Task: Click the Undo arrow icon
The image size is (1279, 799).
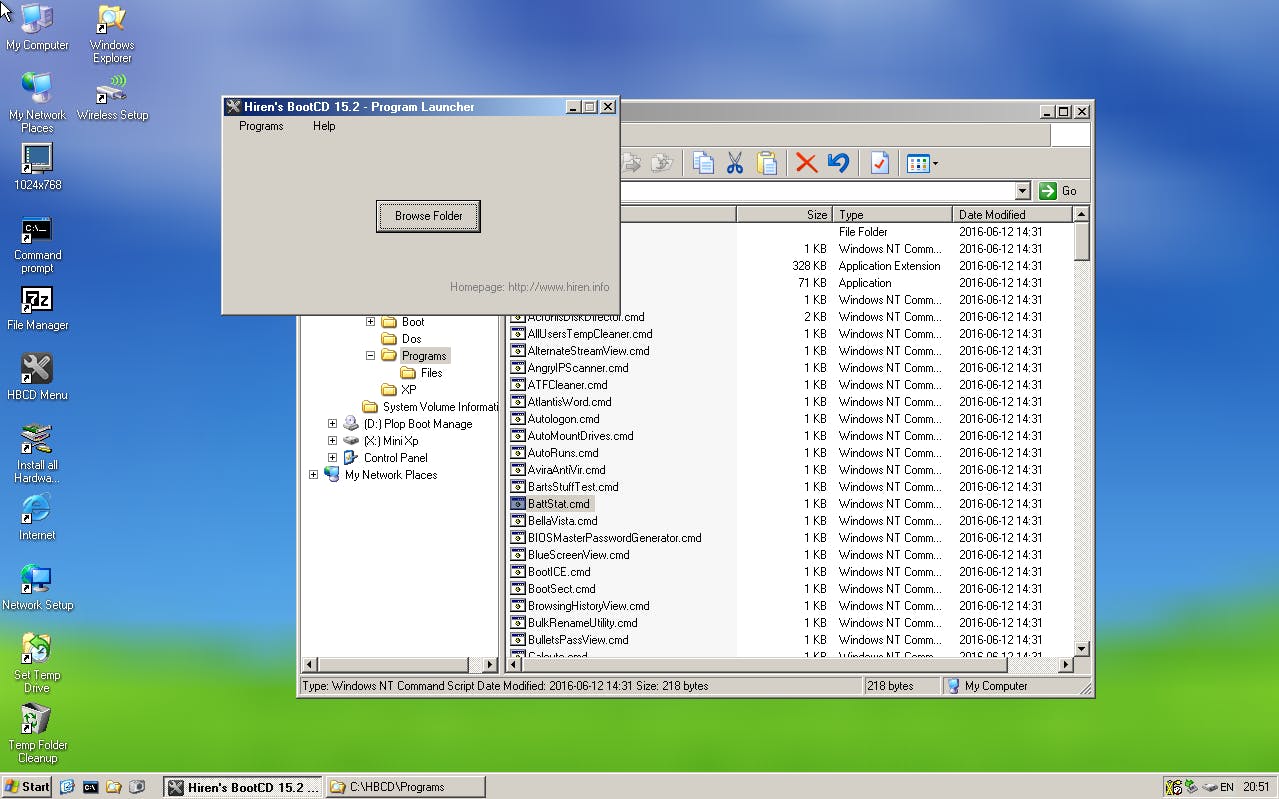Action: [839, 162]
